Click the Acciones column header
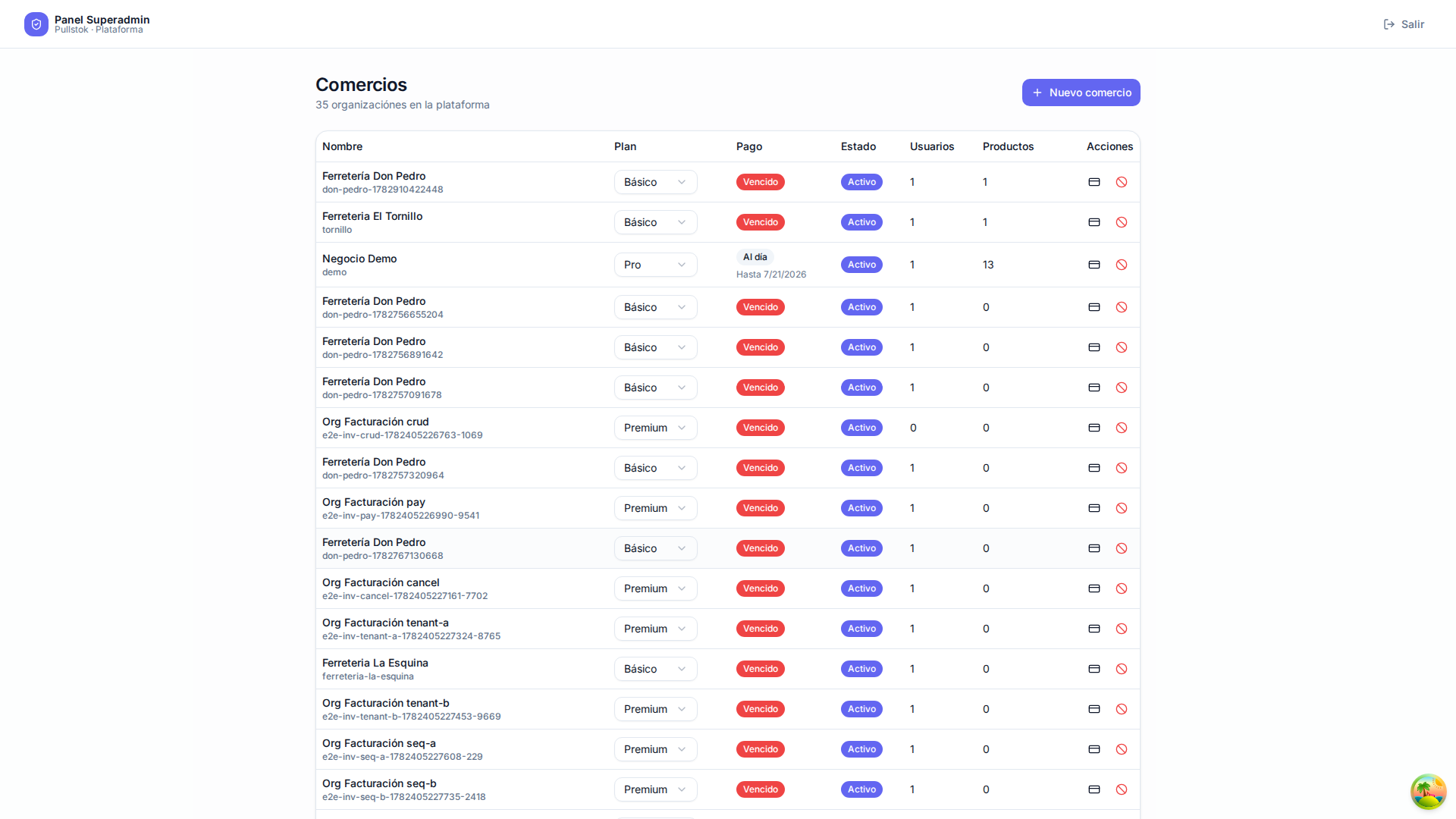The image size is (1456, 819). click(x=1109, y=146)
